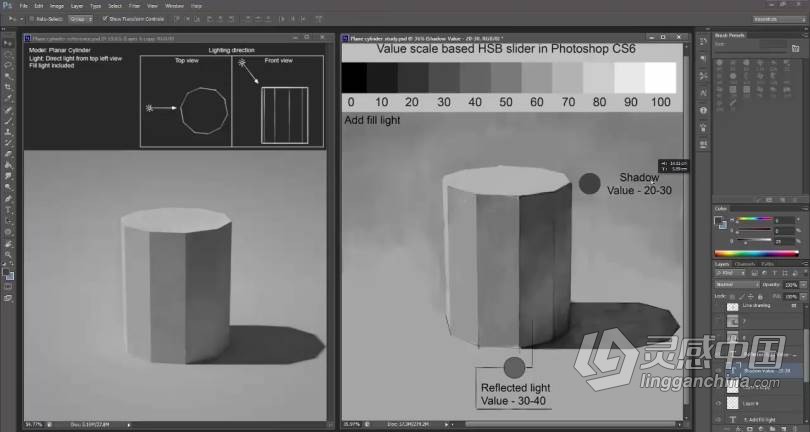Click the brightness slider in Color panel
The image size is (810, 432).
click(754, 240)
